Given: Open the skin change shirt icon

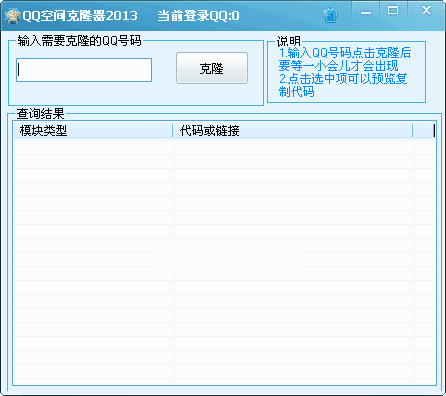Looking at the screenshot, I should pyautogui.click(x=330, y=15).
